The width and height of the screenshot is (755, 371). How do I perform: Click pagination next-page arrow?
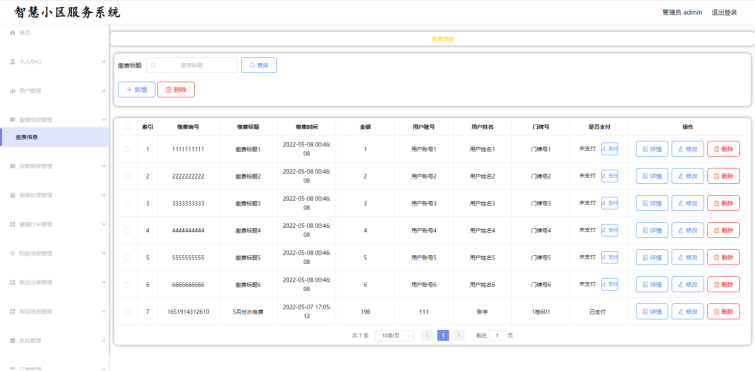pos(459,335)
